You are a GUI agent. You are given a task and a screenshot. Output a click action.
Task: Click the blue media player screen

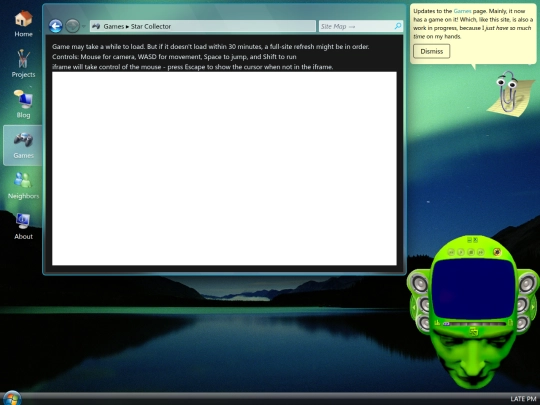474,288
